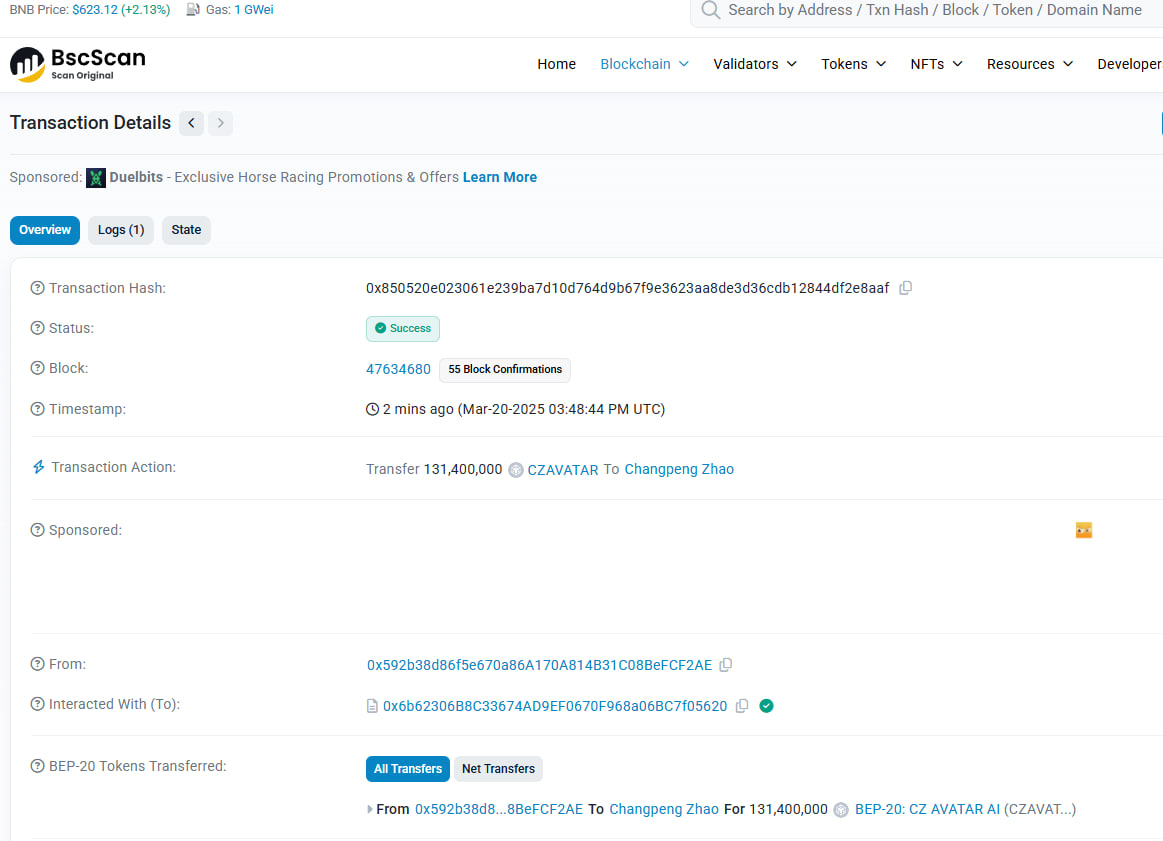
Task: Copy the Interacted With contract address
Action: coord(742,706)
